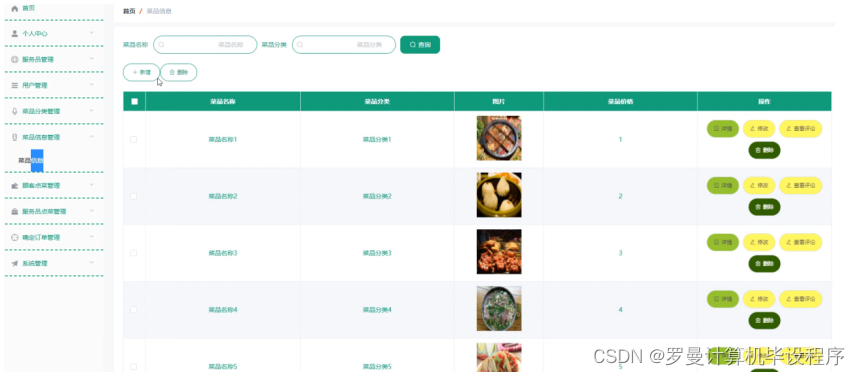
Task: Click 修改 for the 菜品名称1 row
Action: [x=759, y=129]
